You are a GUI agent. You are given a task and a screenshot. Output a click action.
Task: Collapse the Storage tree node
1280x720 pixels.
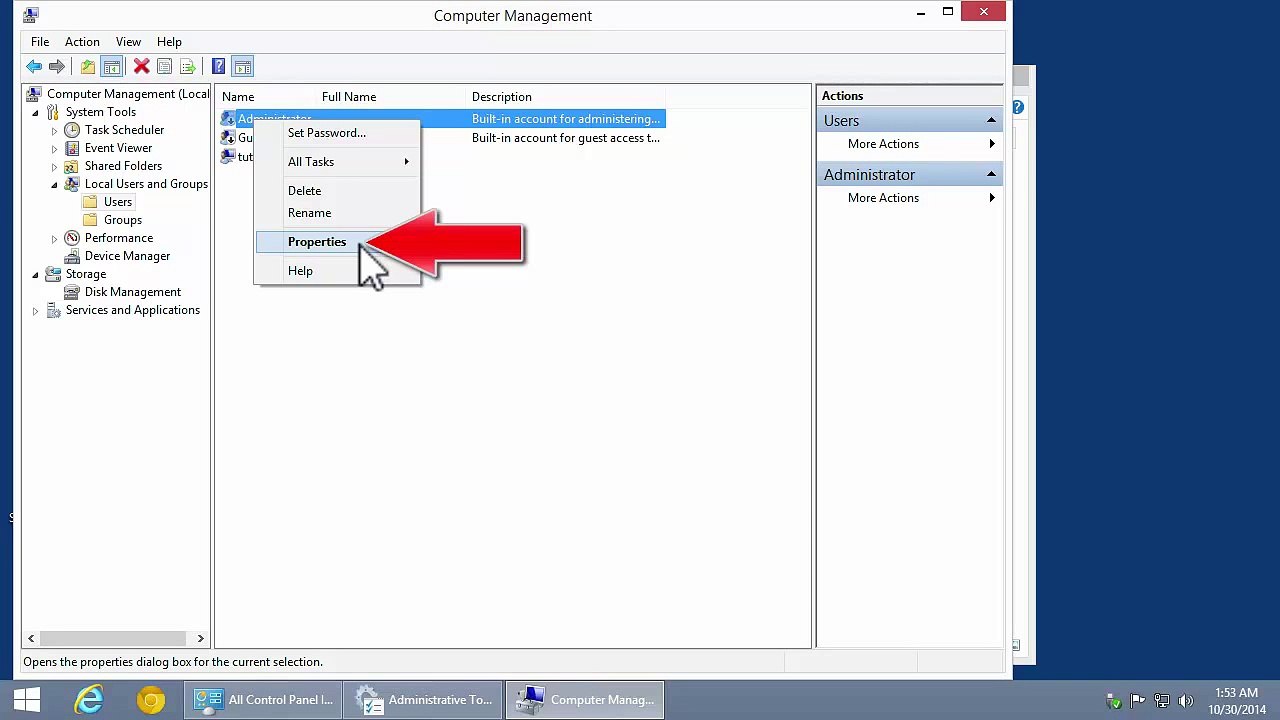(x=35, y=275)
